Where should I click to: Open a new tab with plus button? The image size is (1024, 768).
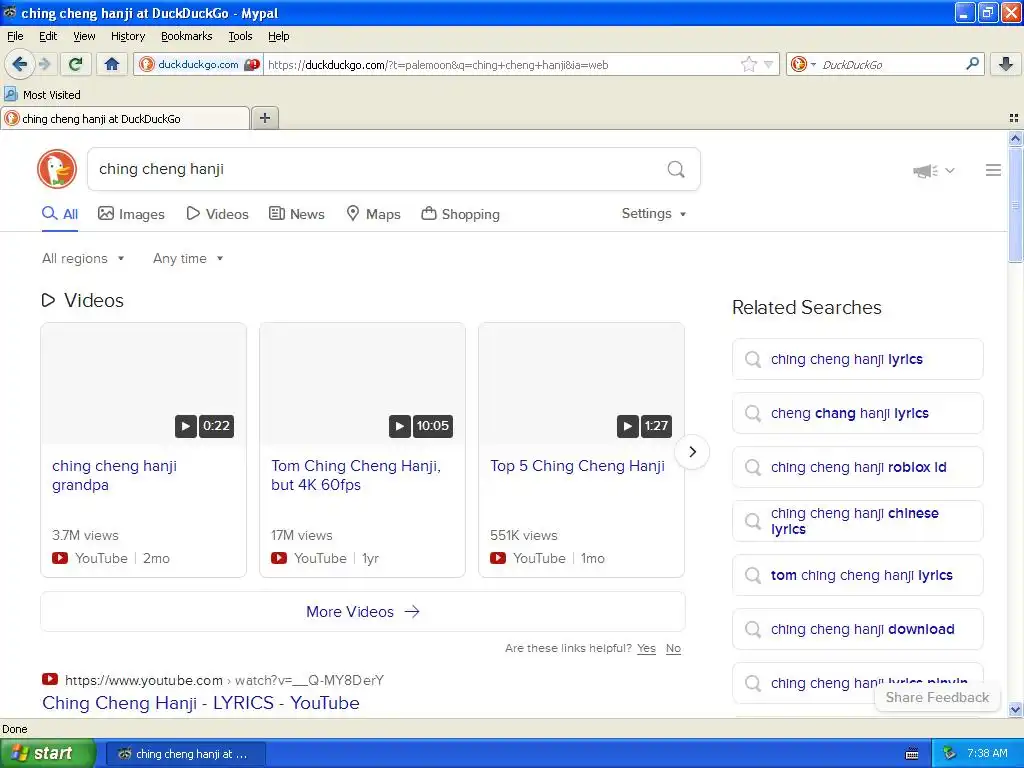(x=265, y=118)
